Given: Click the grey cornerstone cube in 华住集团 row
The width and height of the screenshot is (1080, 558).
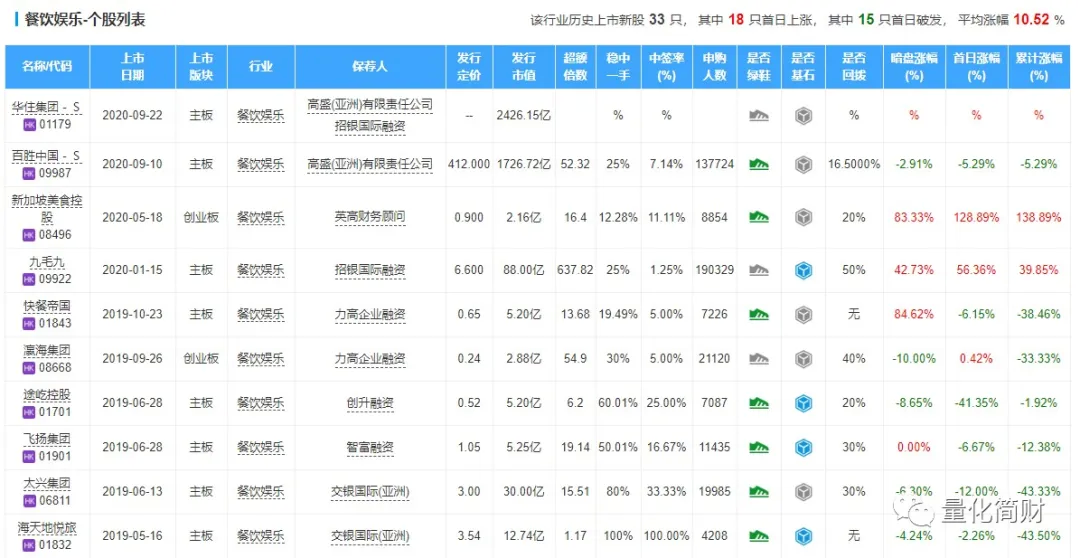Looking at the screenshot, I should (x=802, y=116).
